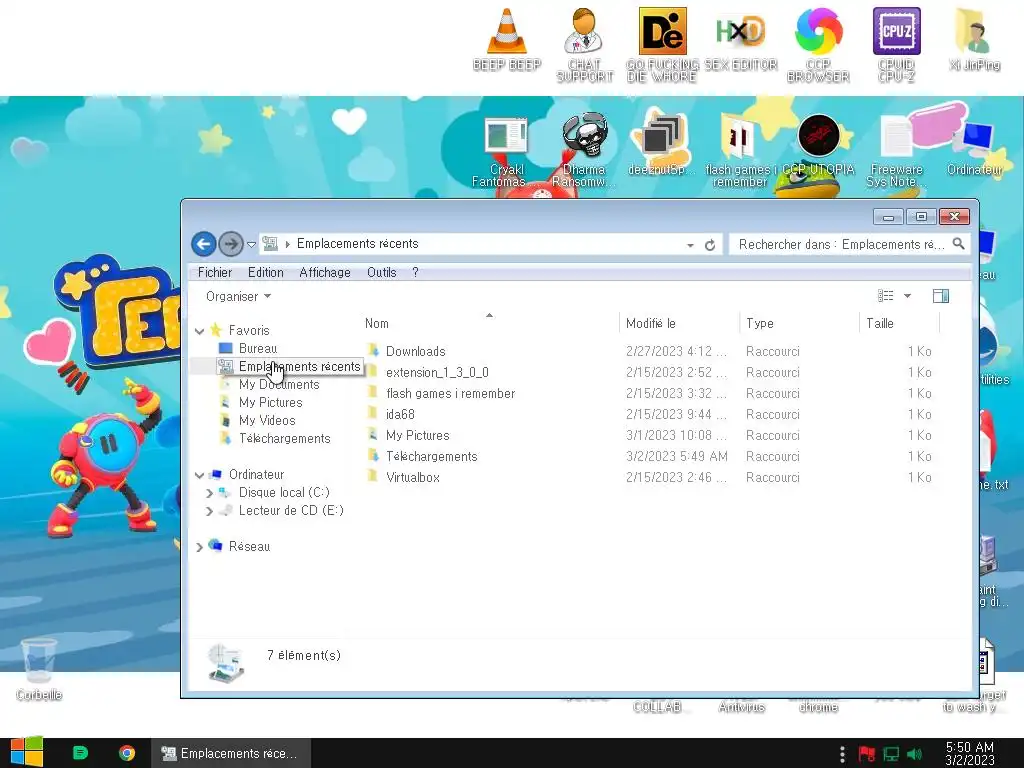Viewport: 1024px width, 768px height.
Task: Click the Rechercher dans Emplacements search field
Action: pyautogui.click(x=841, y=244)
